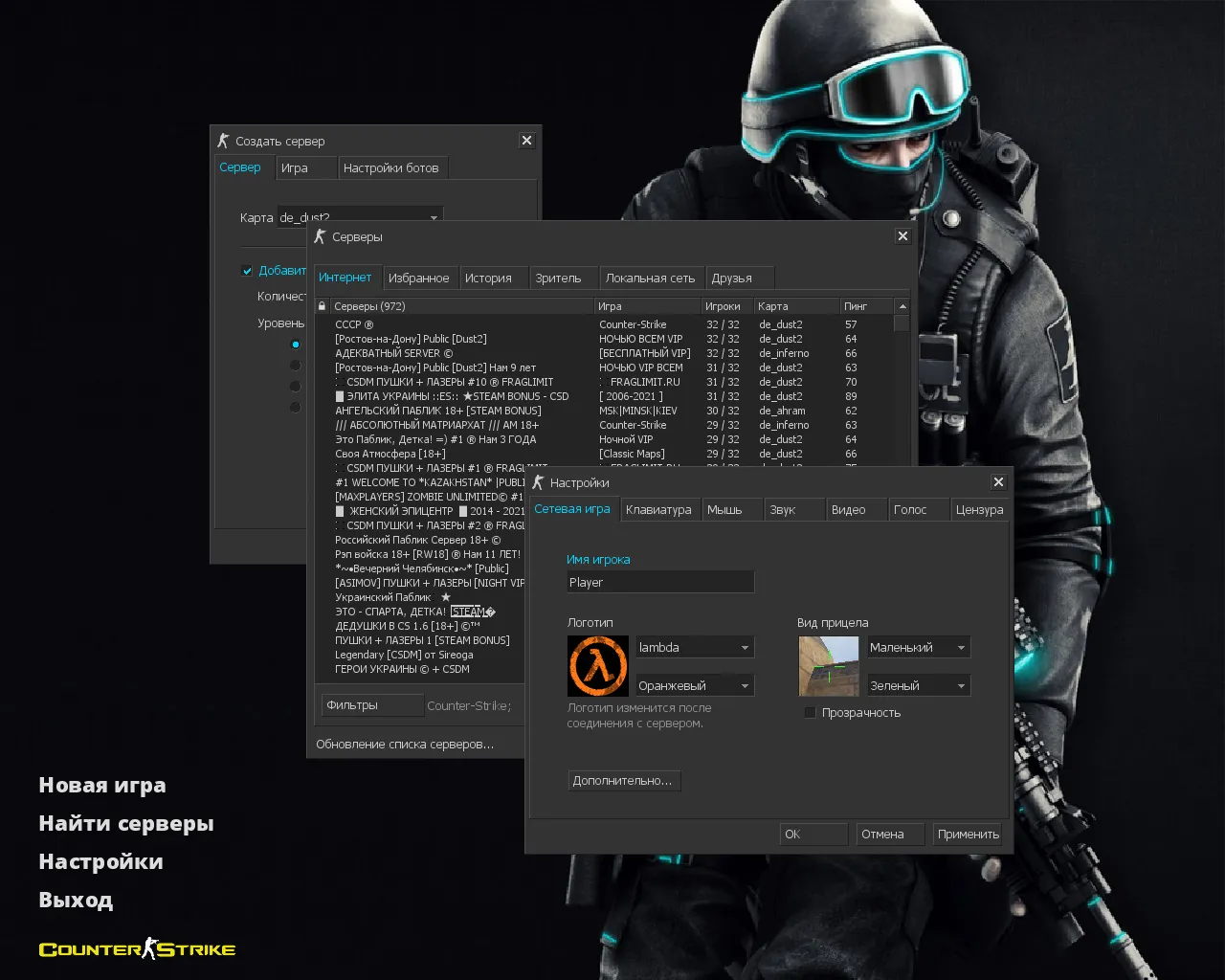Click the Player name input field

pyautogui.click(x=660, y=581)
